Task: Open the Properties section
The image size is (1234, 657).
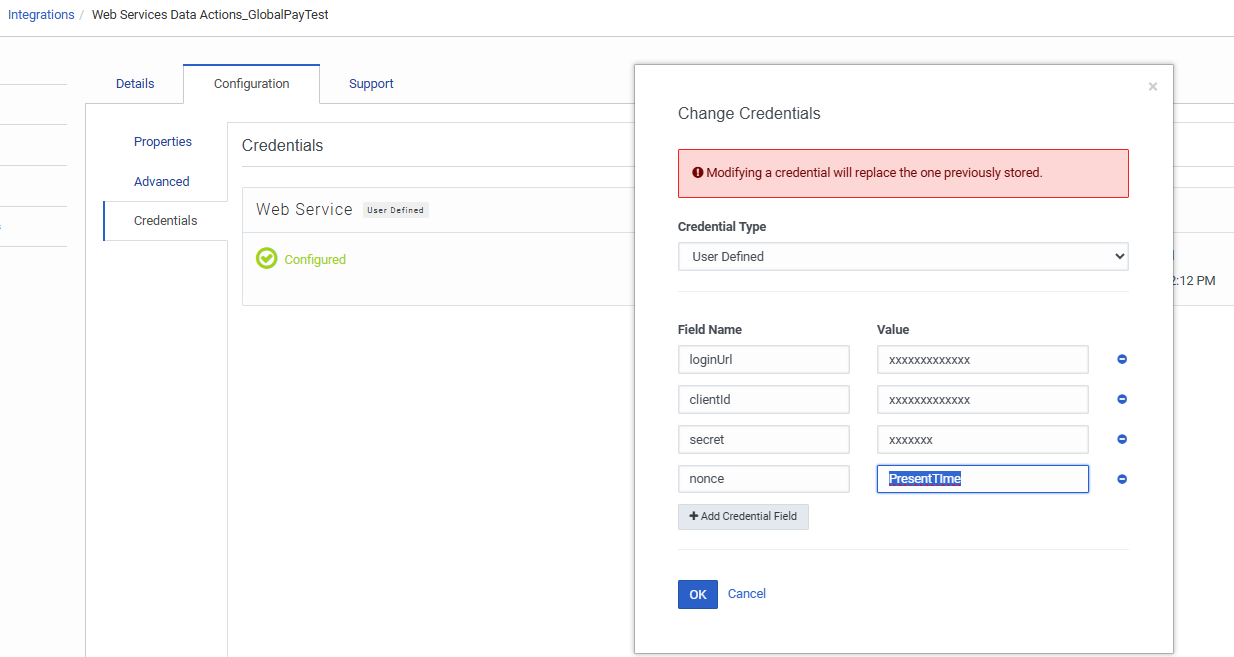Action: 163,142
